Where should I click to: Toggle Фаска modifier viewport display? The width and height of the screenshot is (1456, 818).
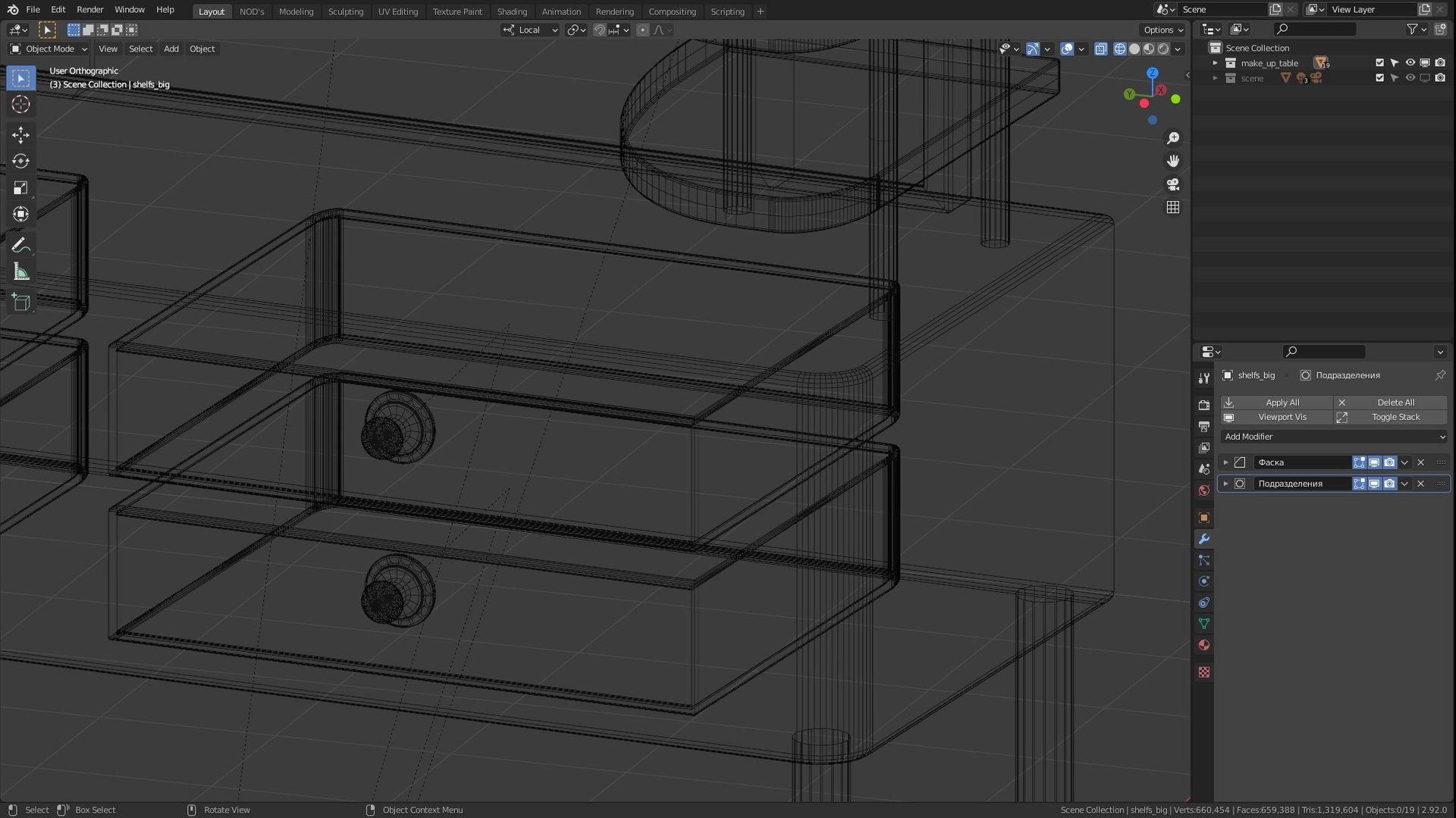[1374, 462]
